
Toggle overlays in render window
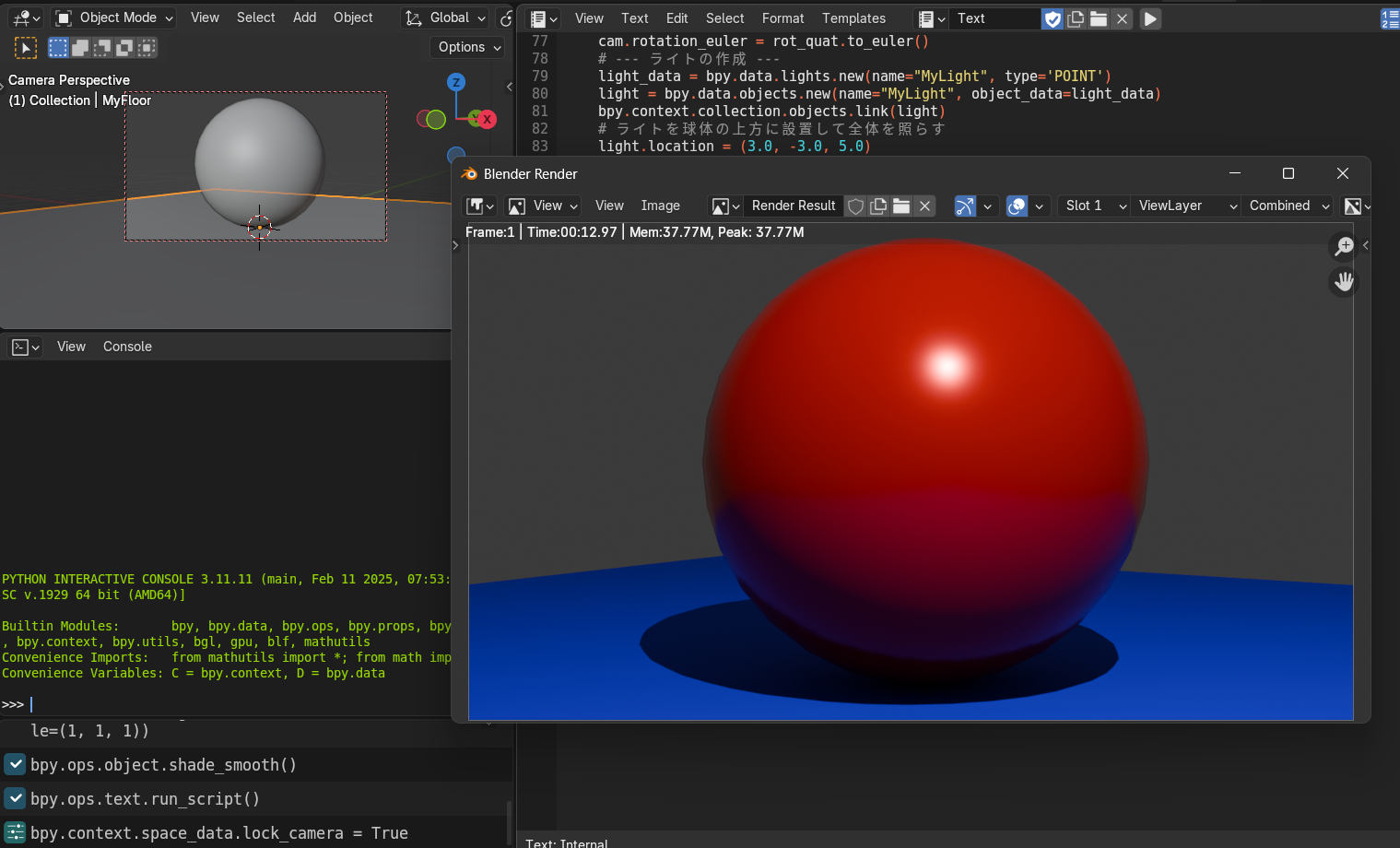(1017, 206)
